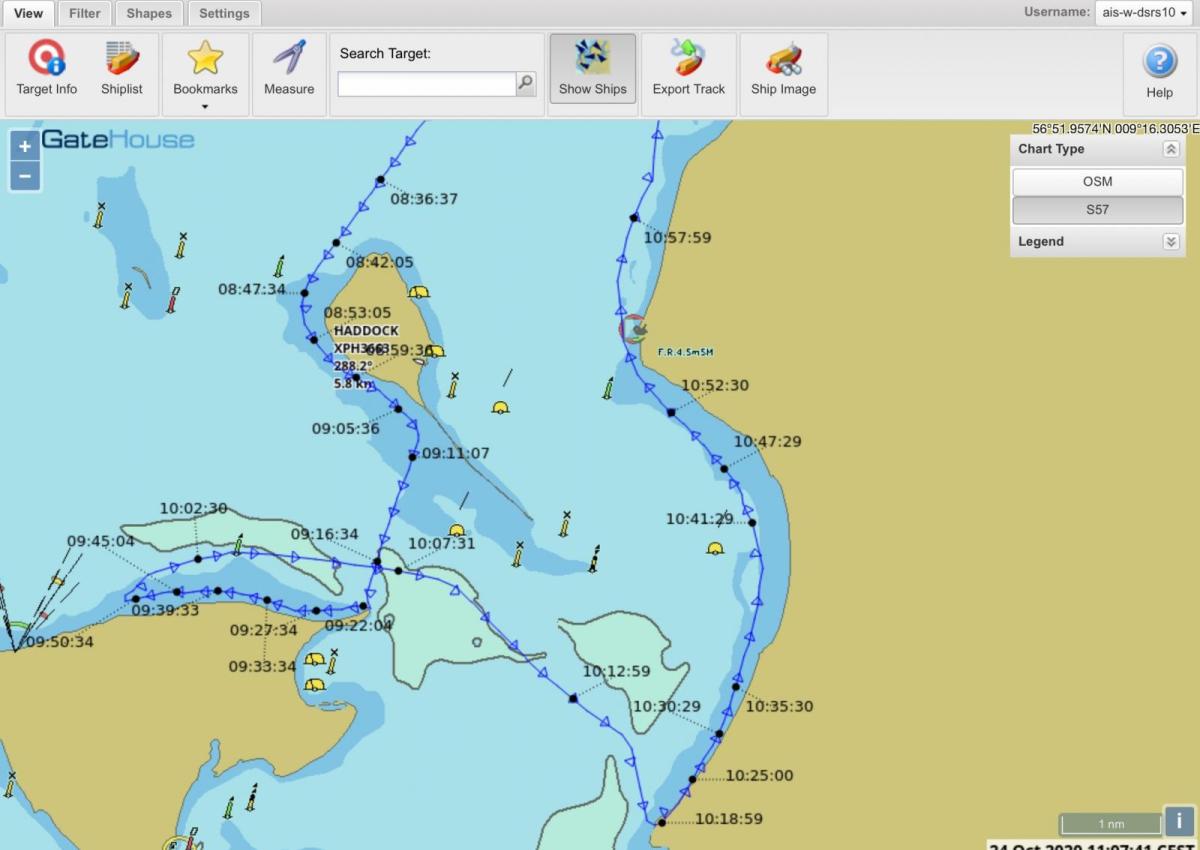The image size is (1200, 850).
Task: Click the F.R.4.5mSM light label
Action: 685,352
